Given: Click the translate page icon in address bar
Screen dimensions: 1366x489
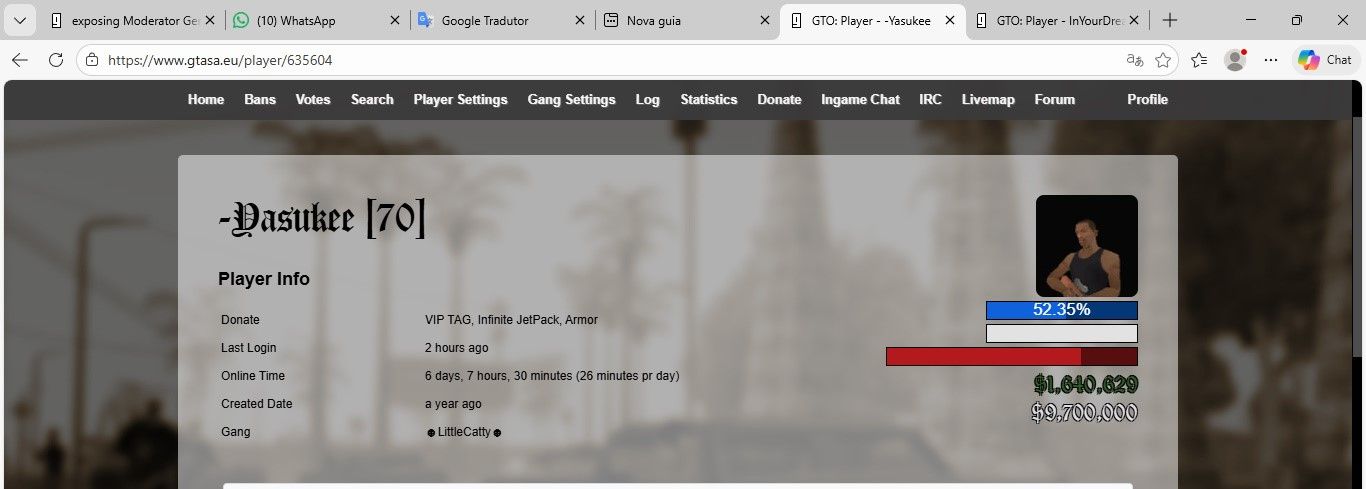Looking at the screenshot, I should tap(1134, 60).
